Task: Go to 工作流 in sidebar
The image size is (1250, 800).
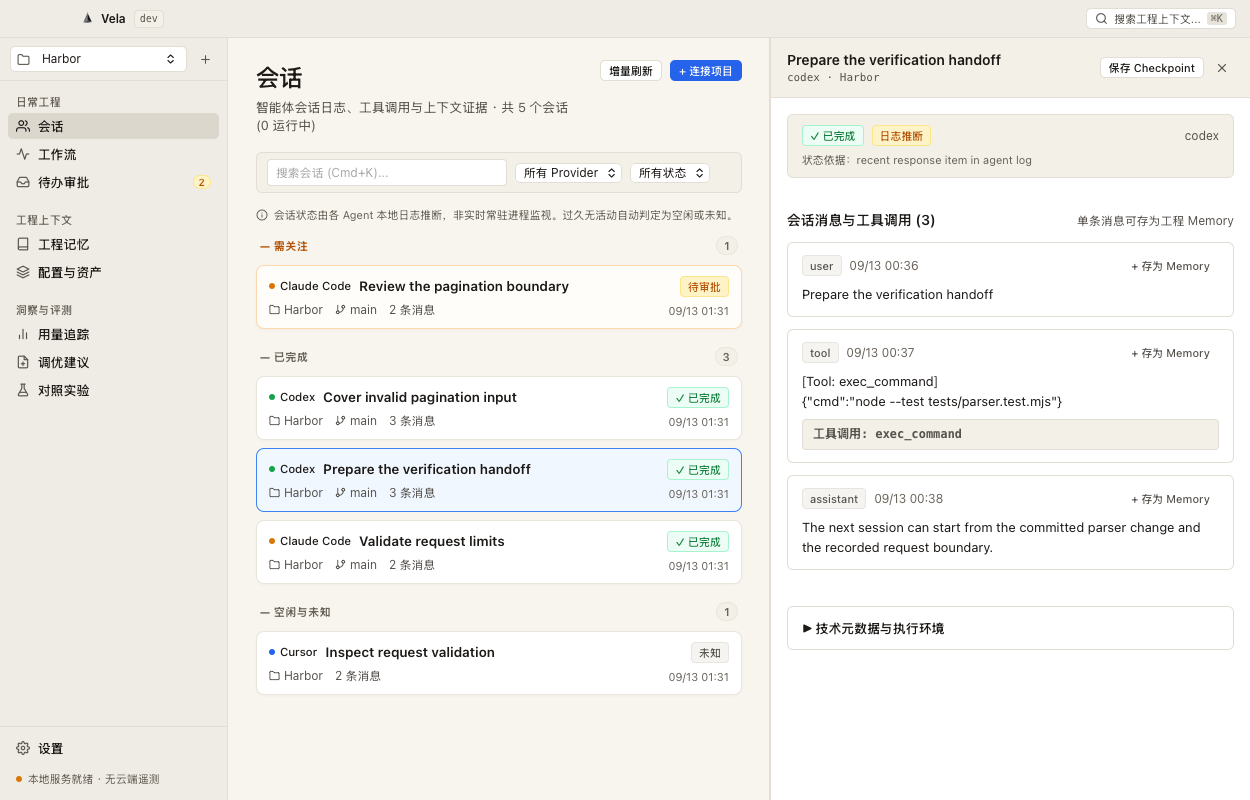Action: pyautogui.click(x=113, y=154)
